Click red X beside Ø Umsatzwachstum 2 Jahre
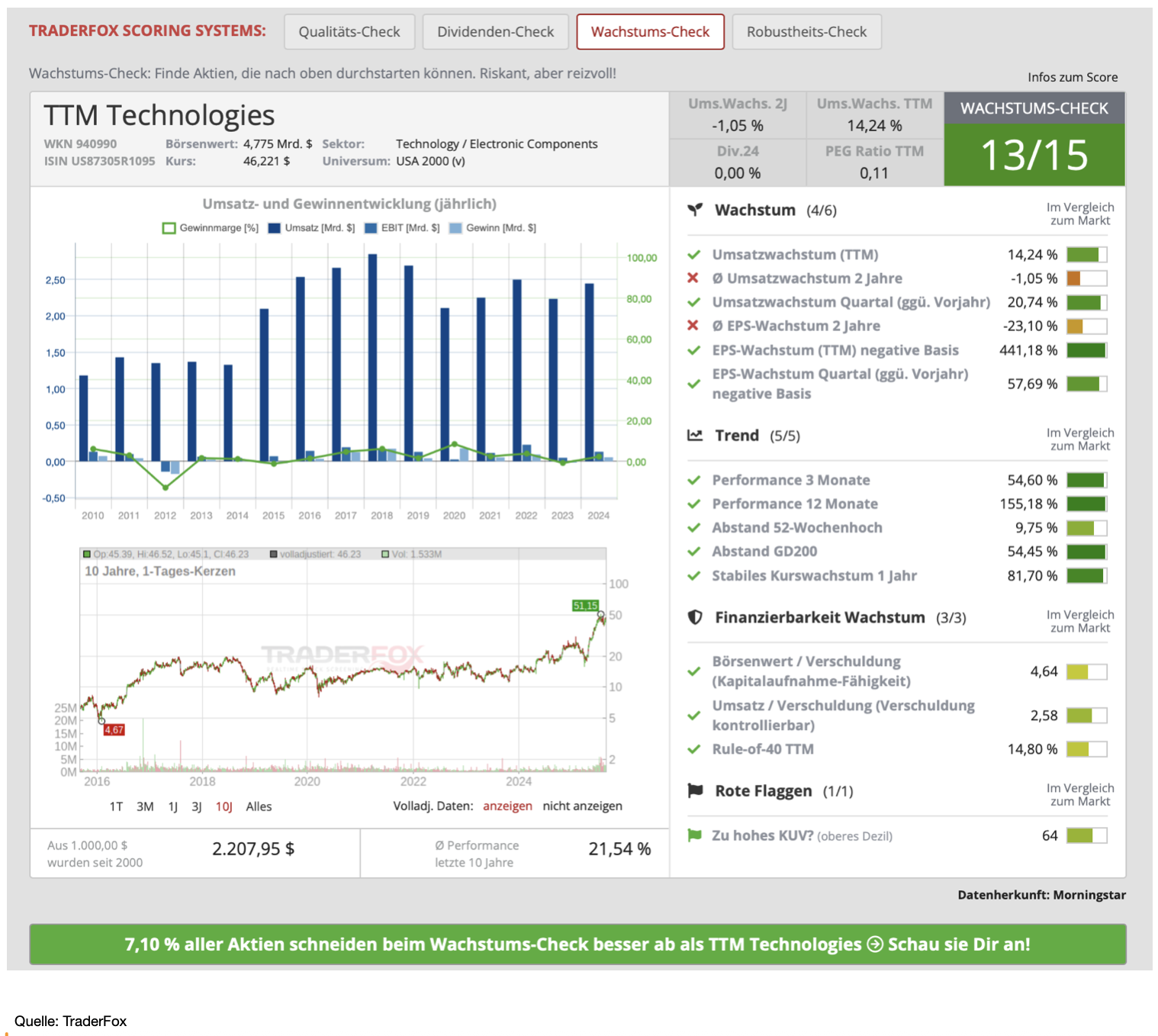Viewport: 1158px width, 1036px height. point(693,278)
